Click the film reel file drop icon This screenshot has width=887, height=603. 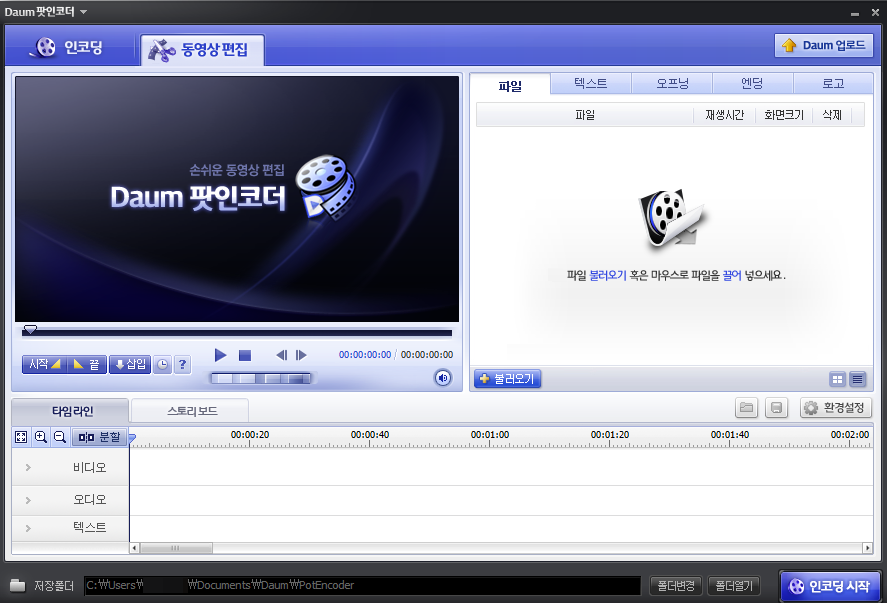pyautogui.click(x=671, y=218)
